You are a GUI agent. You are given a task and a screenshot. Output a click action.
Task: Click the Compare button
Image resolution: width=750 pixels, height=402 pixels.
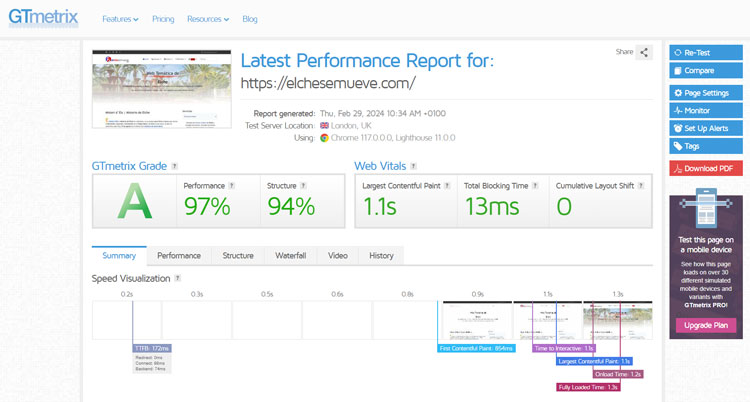point(706,70)
